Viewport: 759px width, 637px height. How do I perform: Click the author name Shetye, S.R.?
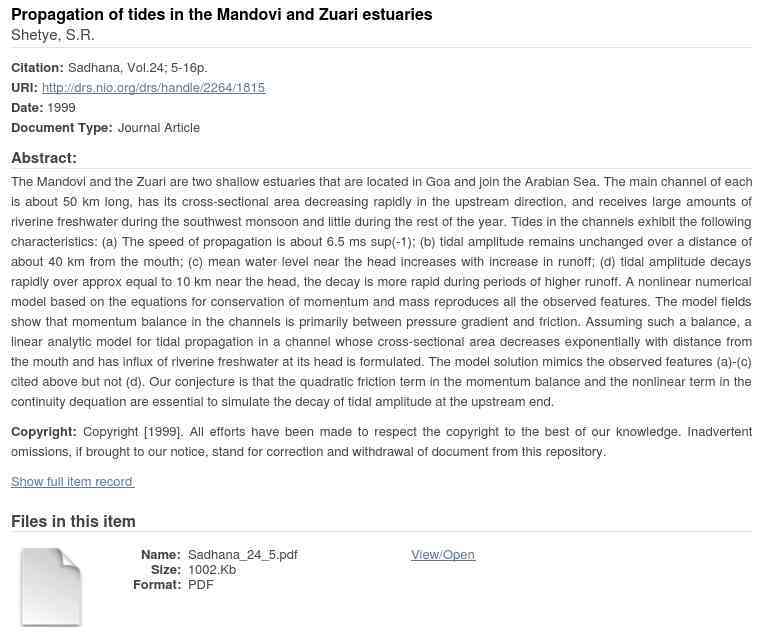pyautogui.click(x=53, y=36)
